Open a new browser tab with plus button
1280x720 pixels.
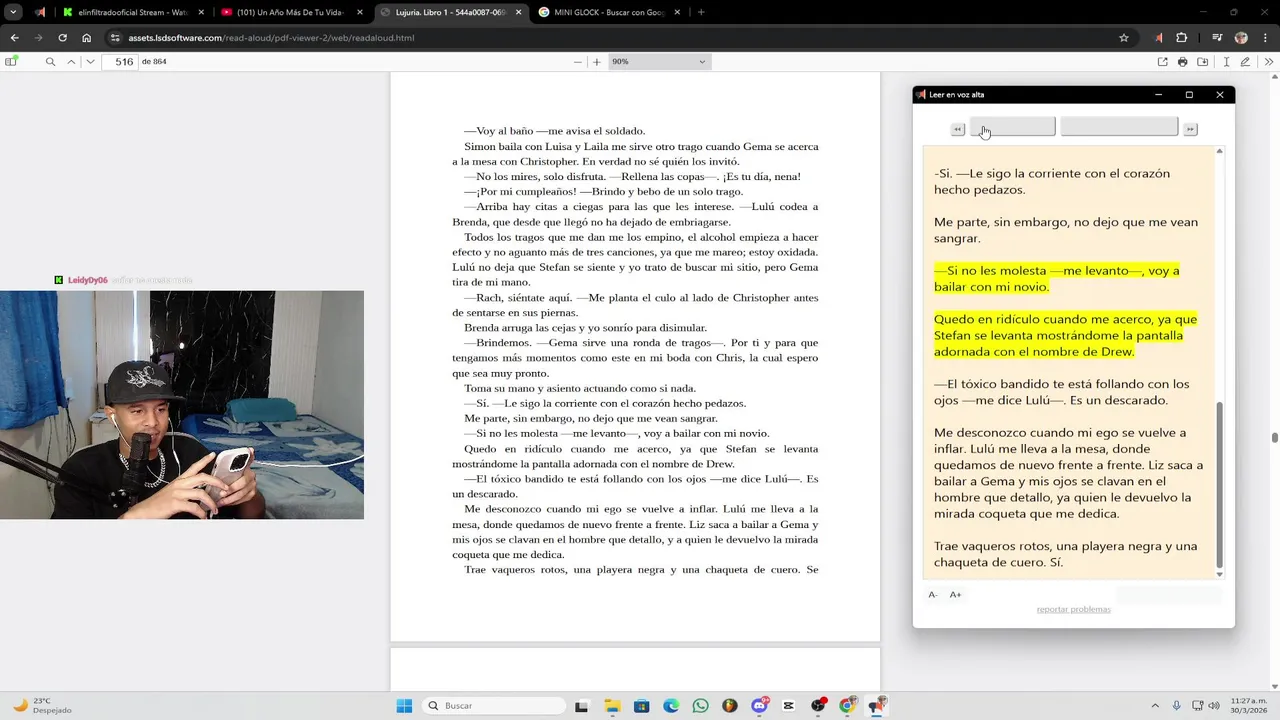701,12
